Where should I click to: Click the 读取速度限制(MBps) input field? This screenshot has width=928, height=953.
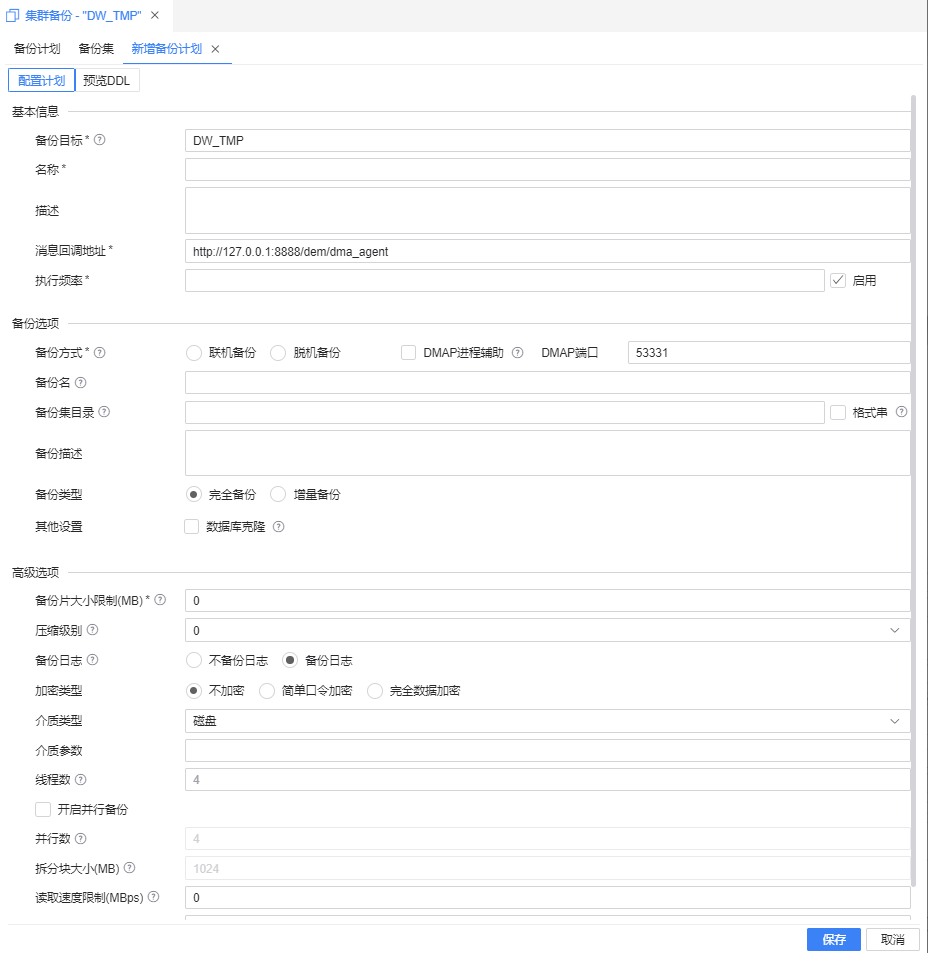coord(548,898)
